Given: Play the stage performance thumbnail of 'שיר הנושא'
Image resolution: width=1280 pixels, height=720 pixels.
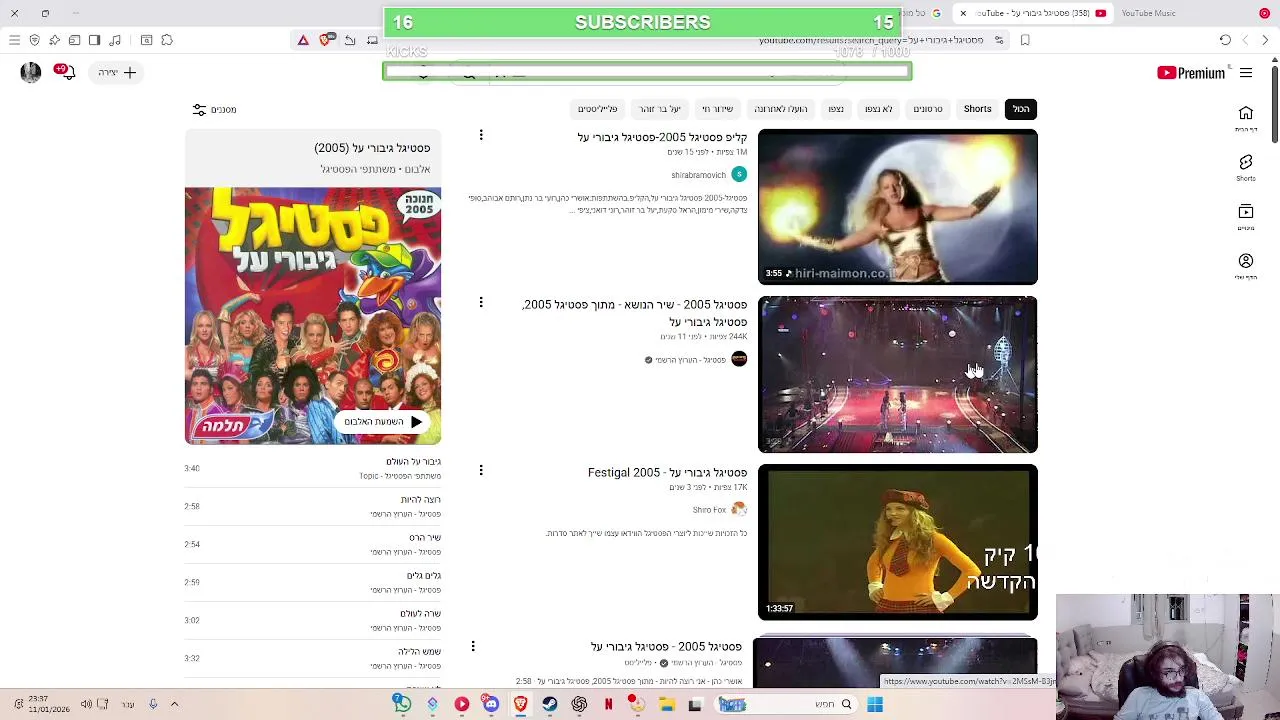Looking at the screenshot, I should click(x=897, y=375).
